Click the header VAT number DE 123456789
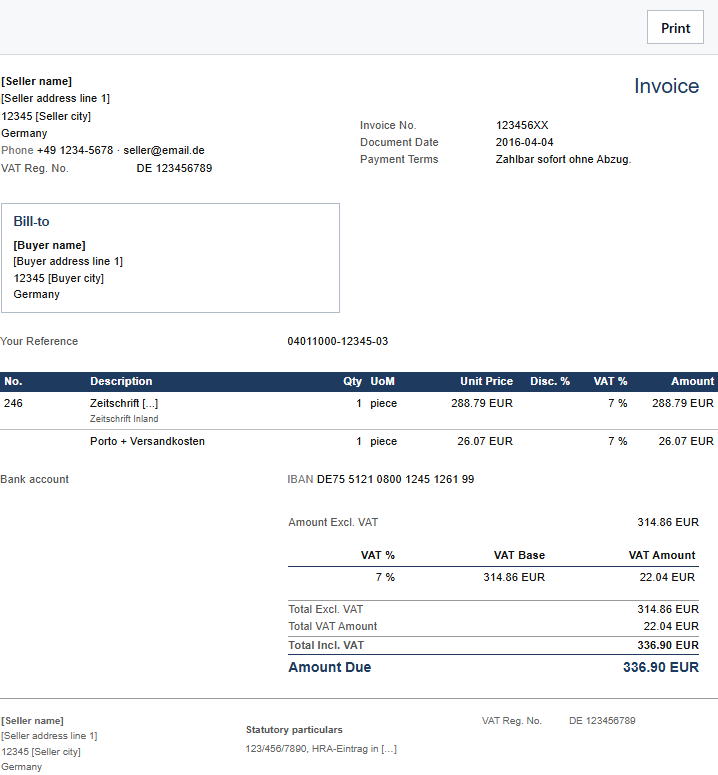Viewport: 718px width, 775px height. pos(174,168)
